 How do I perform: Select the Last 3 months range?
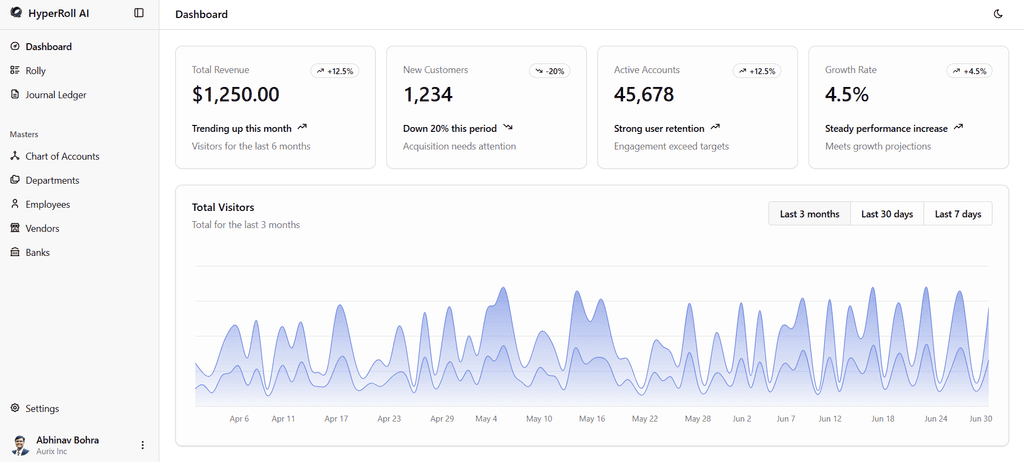pos(809,214)
